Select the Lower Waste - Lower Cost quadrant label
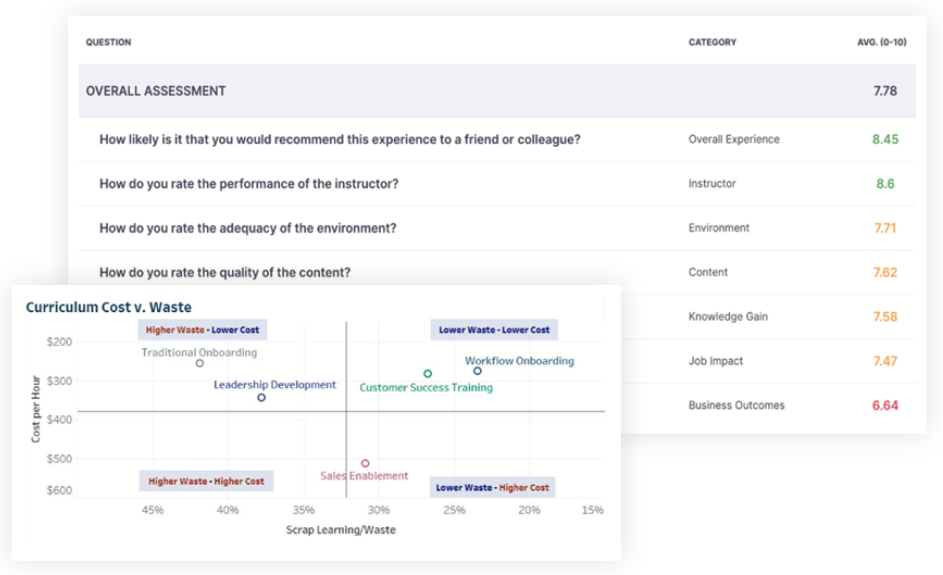The height and width of the screenshot is (575, 943). 494,330
